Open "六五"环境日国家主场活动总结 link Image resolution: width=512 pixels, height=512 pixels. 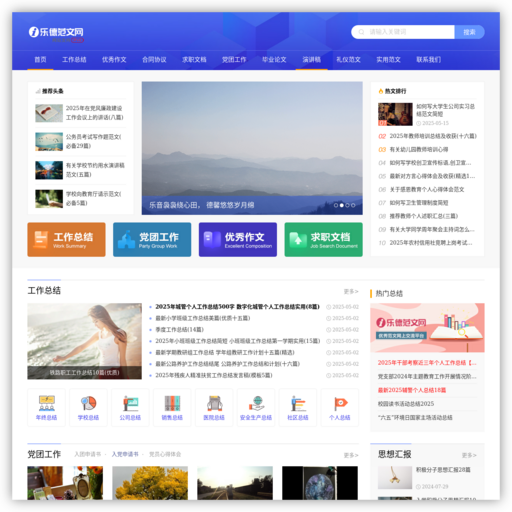click(x=415, y=417)
